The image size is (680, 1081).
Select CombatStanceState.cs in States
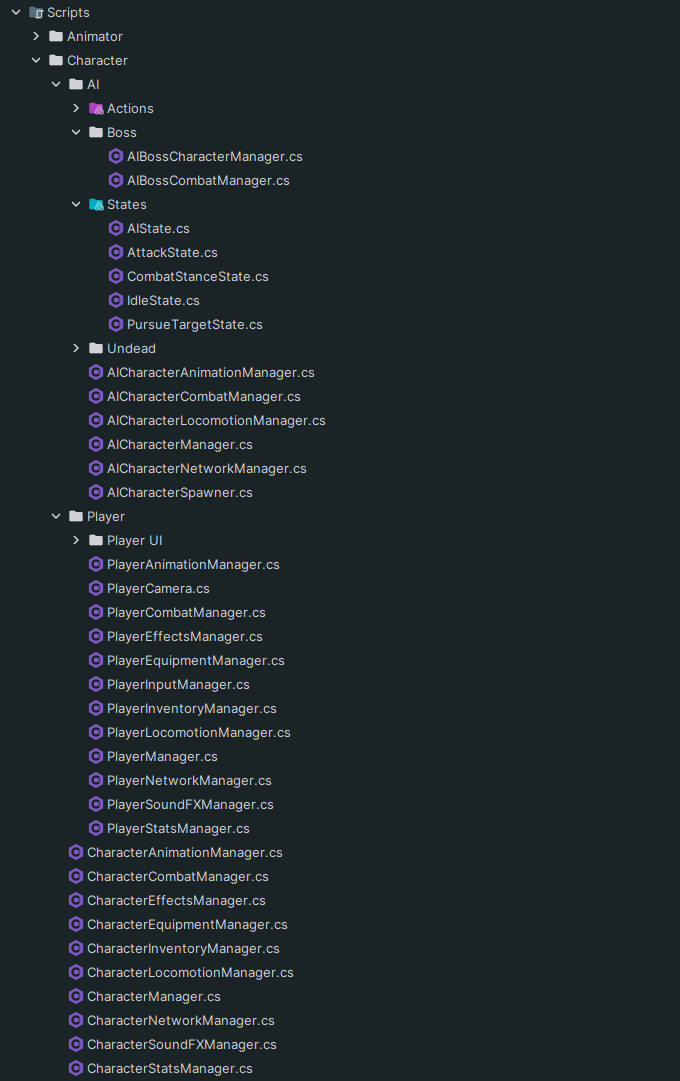(197, 276)
